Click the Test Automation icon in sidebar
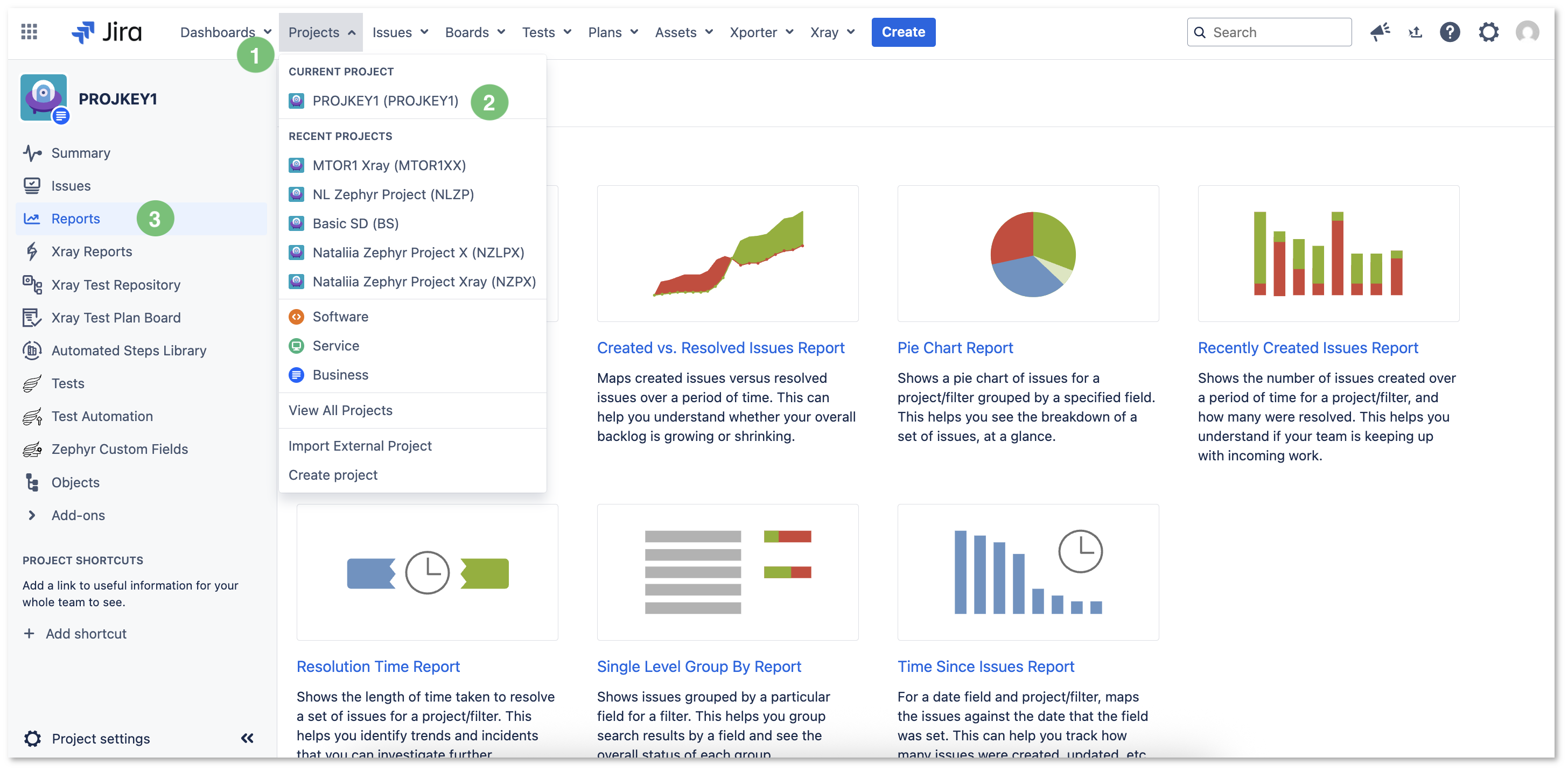1568x771 pixels. click(32, 416)
